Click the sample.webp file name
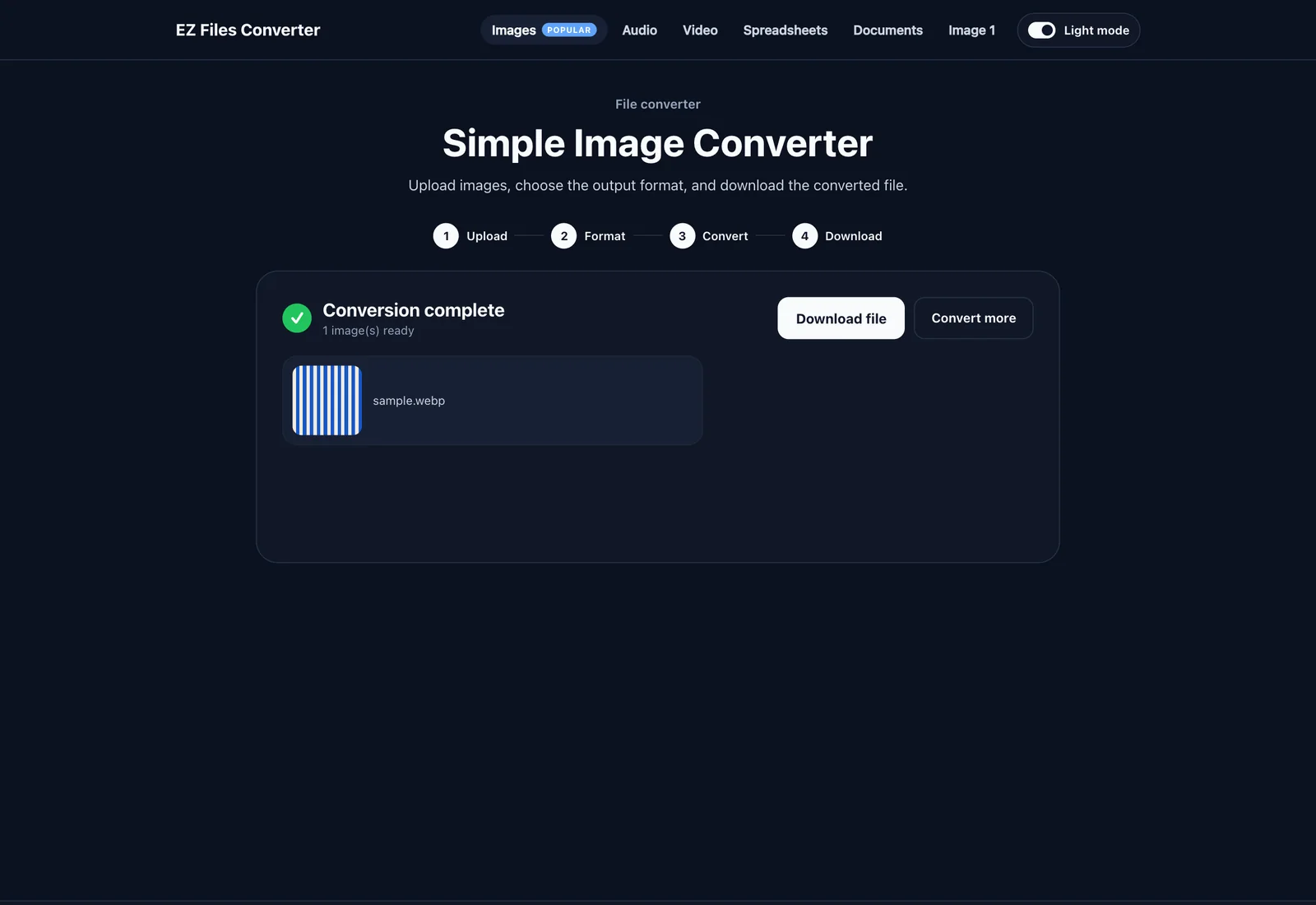 [409, 401]
